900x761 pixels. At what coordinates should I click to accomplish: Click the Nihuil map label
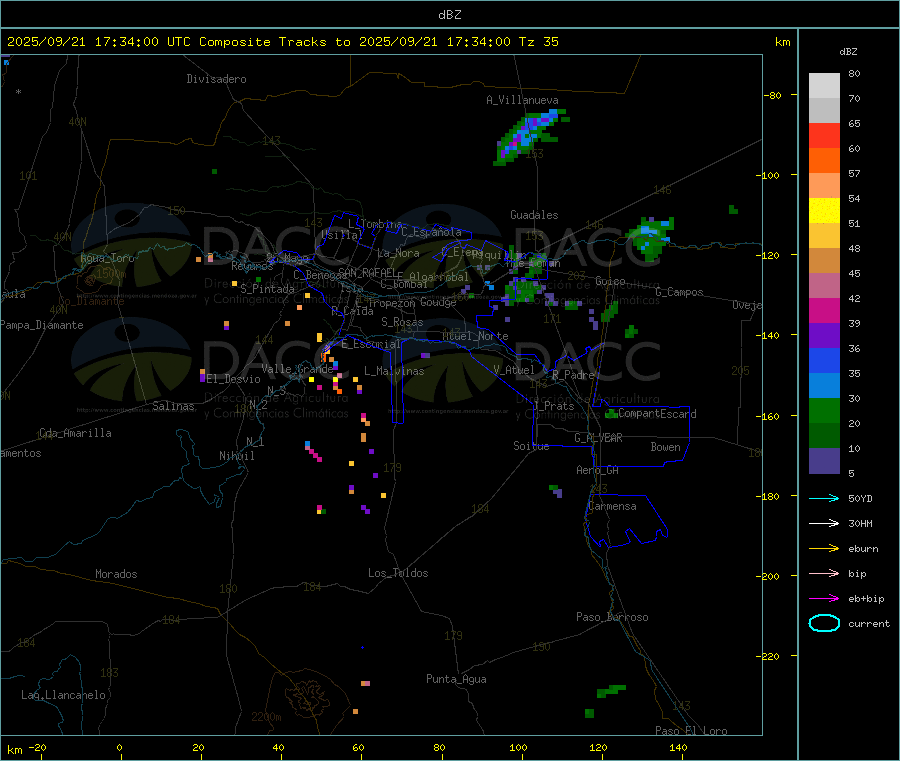(236, 456)
